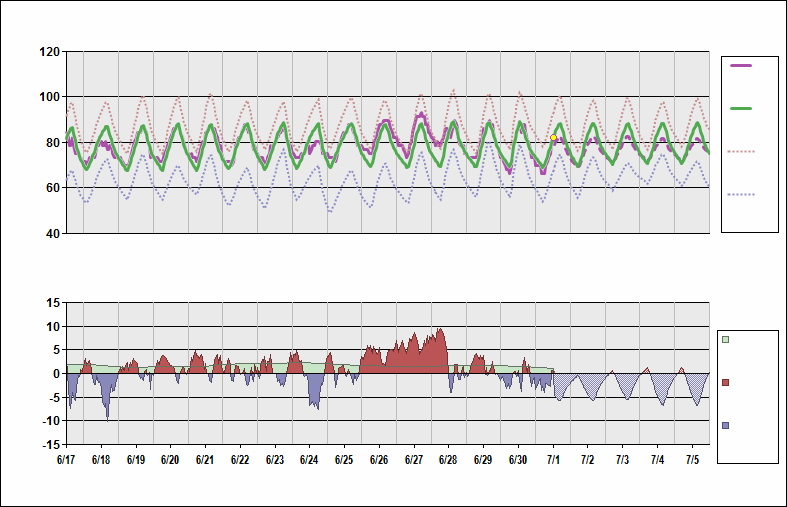Click the 7/5 date label
The width and height of the screenshot is (787, 507).
click(x=692, y=460)
